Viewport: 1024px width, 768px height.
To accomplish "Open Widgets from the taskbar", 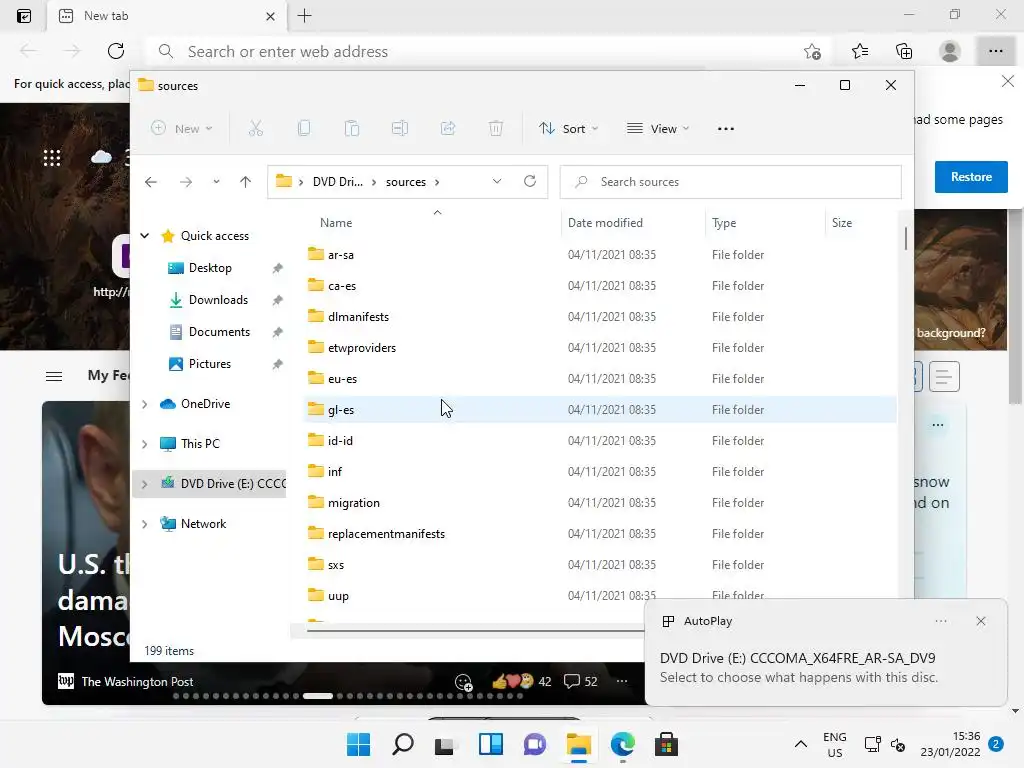I will (x=491, y=744).
